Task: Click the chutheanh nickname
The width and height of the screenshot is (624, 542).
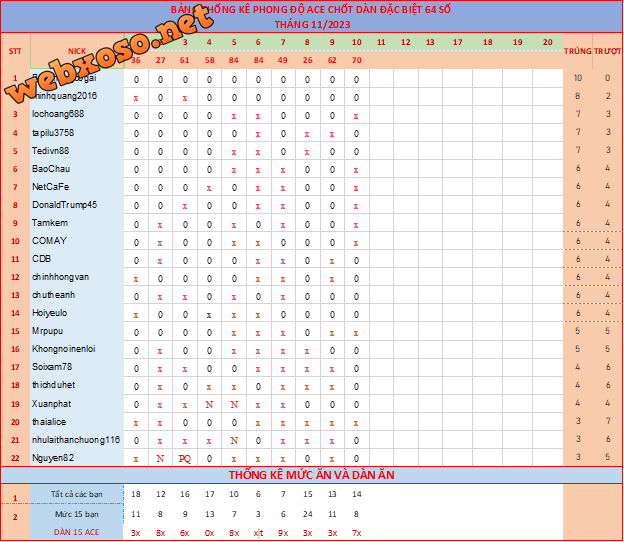Action: point(53,295)
